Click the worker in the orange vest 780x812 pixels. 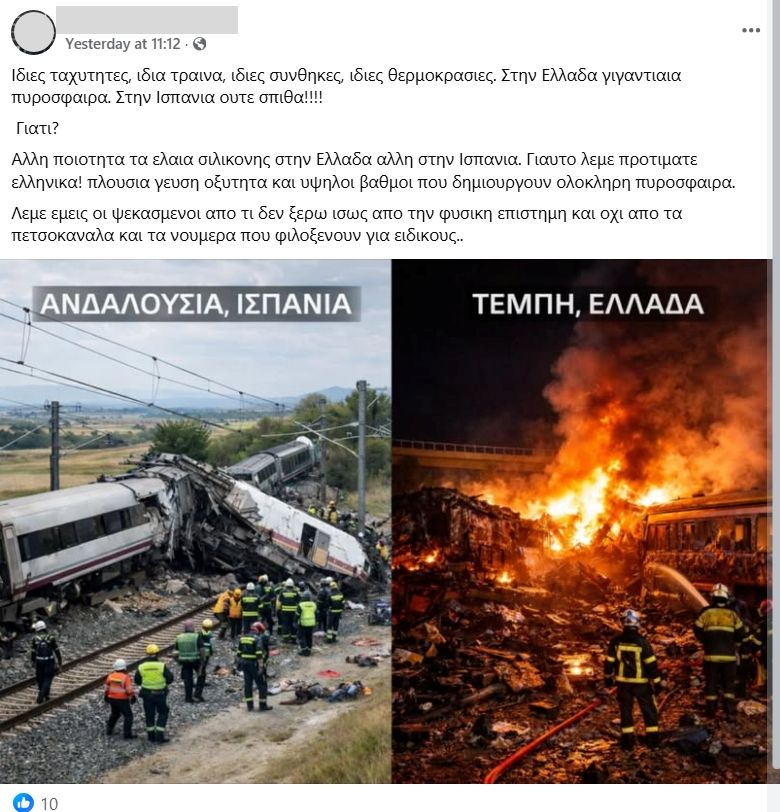119,698
